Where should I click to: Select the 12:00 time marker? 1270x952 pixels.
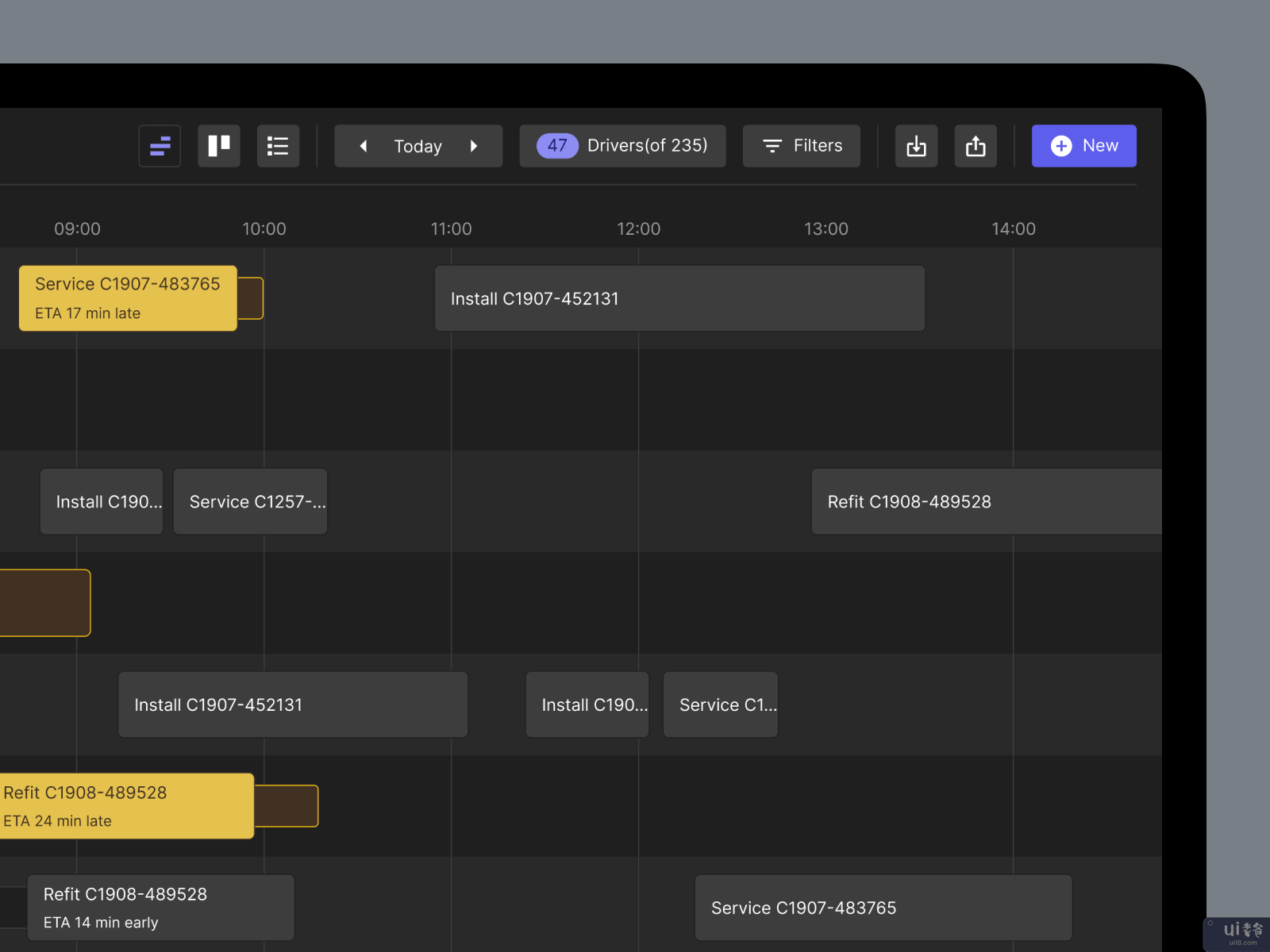[638, 229]
